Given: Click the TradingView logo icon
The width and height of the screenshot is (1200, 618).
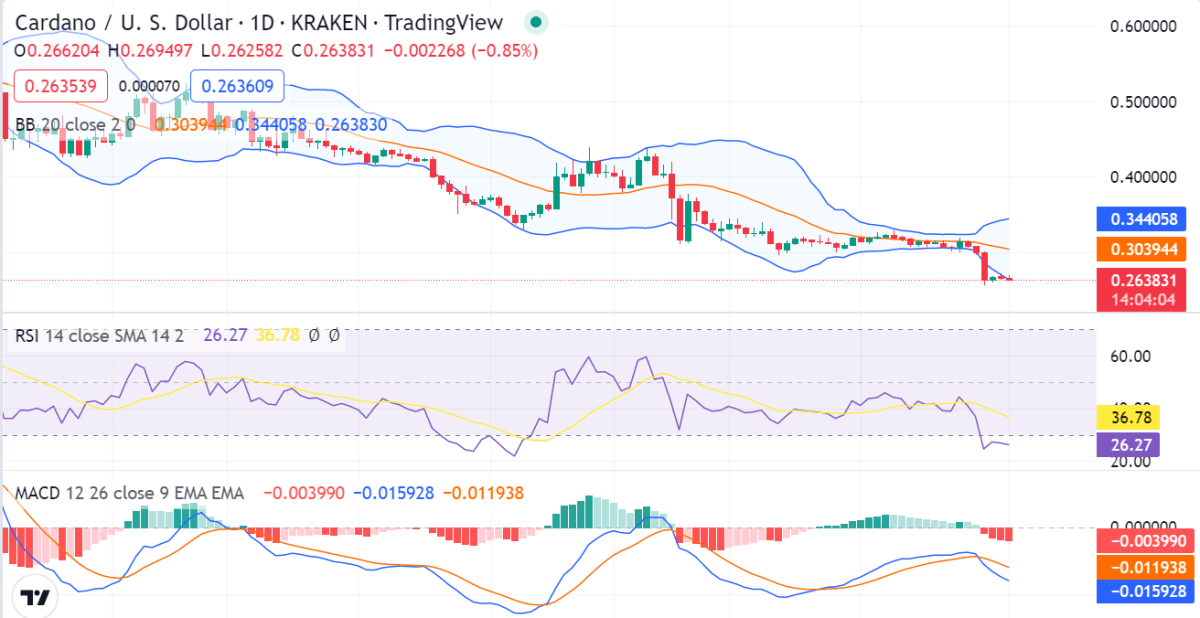Looking at the screenshot, I should (36, 596).
